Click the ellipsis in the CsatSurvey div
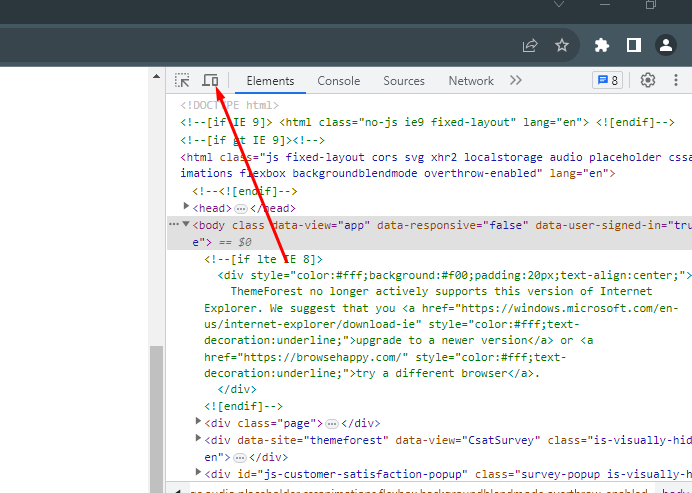Image resolution: width=692 pixels, height=493 pixels. pos(240,458)
